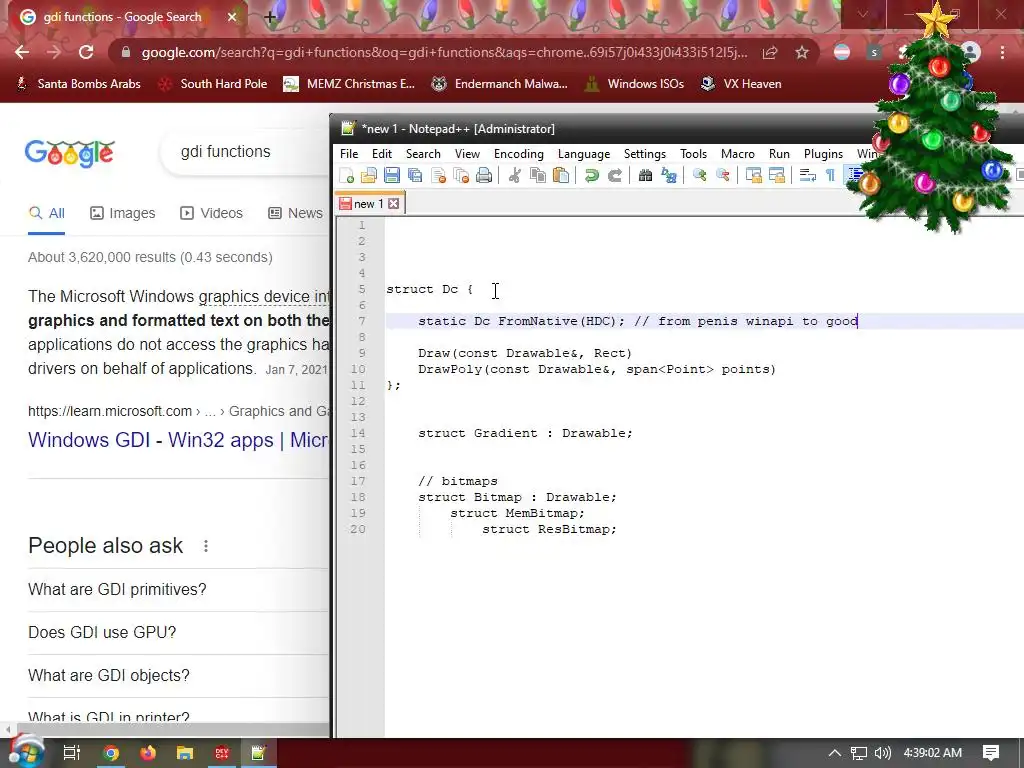1024x768 pixels.
Task: Close all documents toolbar icon
Action: click(x=461, y=175)
